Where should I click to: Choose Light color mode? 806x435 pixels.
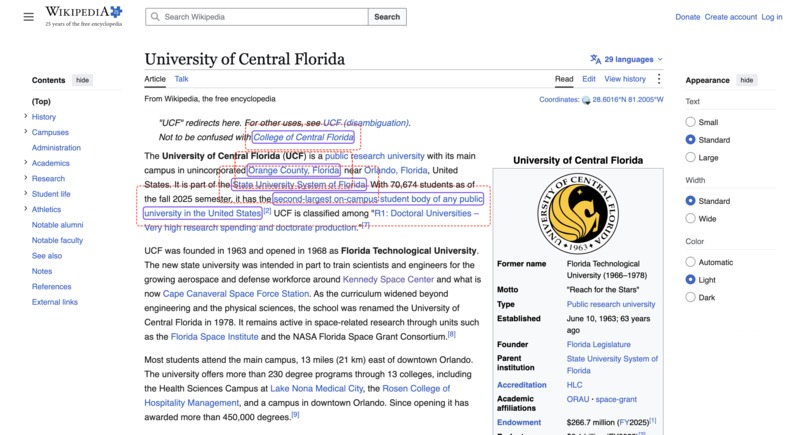pos(690,279)
